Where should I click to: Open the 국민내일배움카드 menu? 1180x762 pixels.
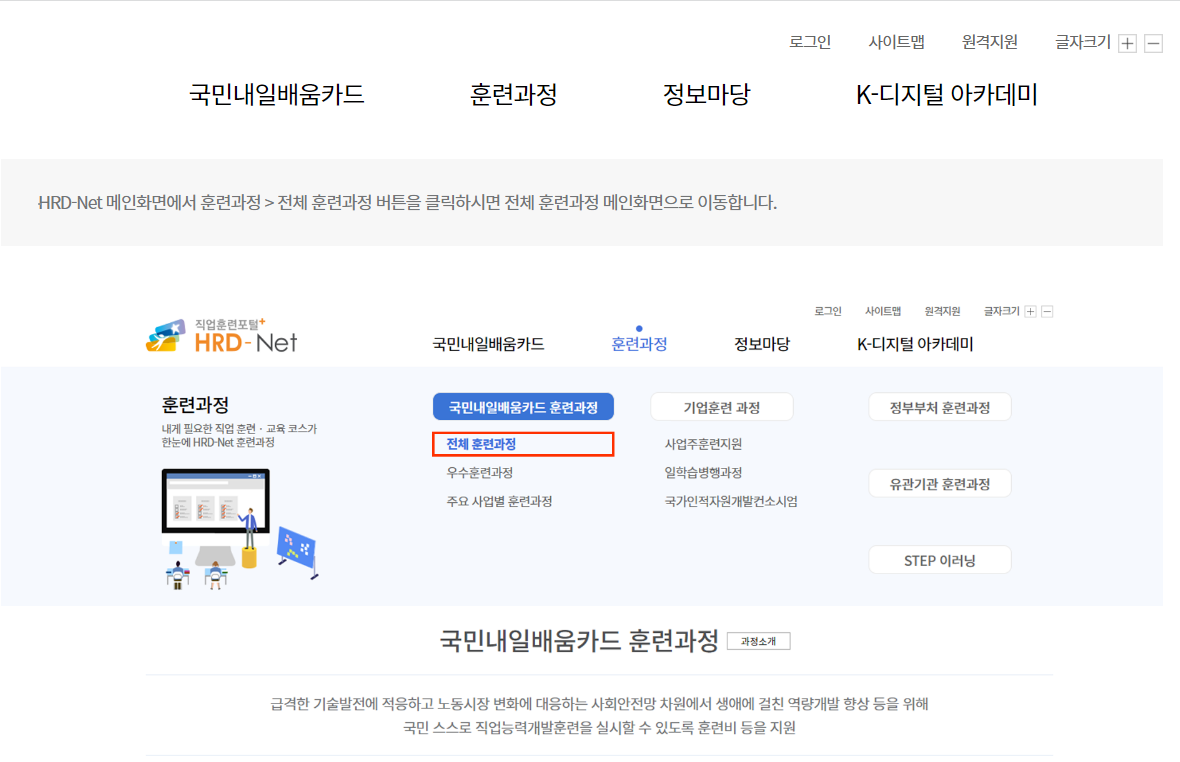click(x=277, y=94)
